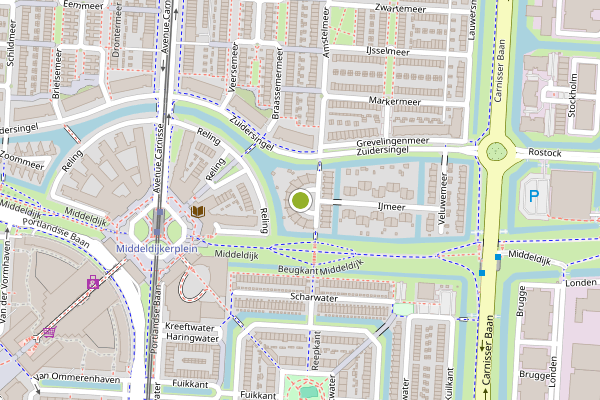Select the Eemmeer street label
The width and height of the screenshot is (600, 400).
(83, 5)
